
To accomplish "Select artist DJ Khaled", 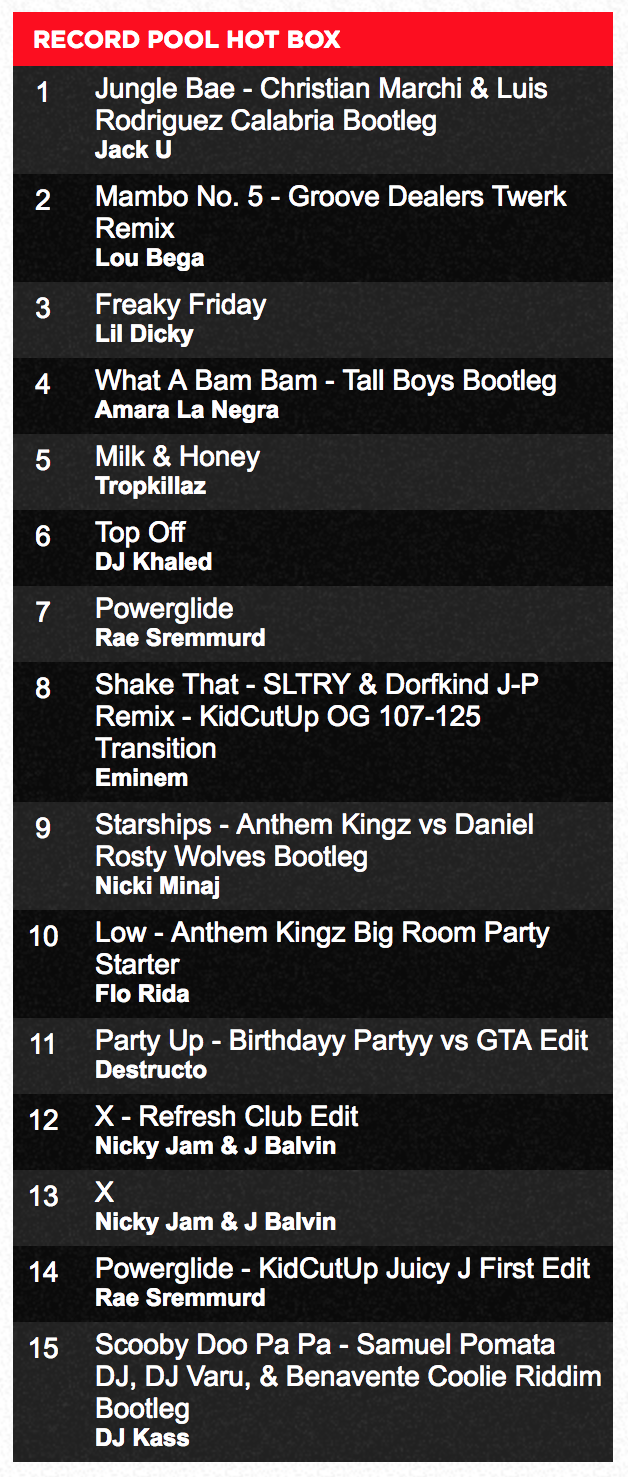I will [153, 562].
